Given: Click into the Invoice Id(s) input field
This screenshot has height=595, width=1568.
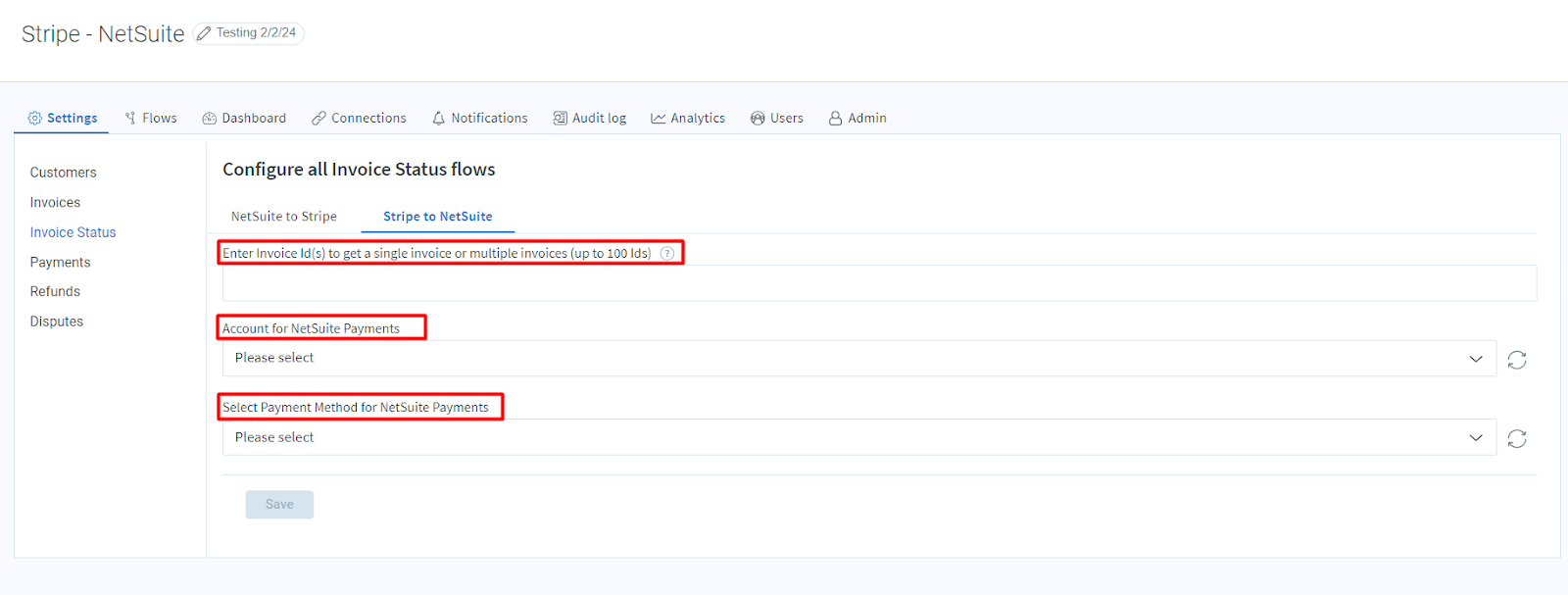Looking at the screenshot, I should (x=879, y=283).
